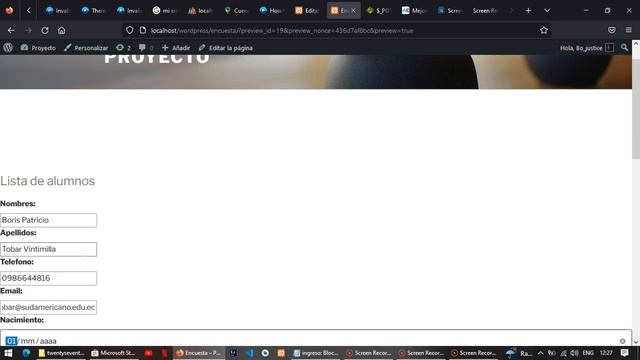Open Microsoft Edge from the taskbar
640x360 pixels.
point(26,353)
